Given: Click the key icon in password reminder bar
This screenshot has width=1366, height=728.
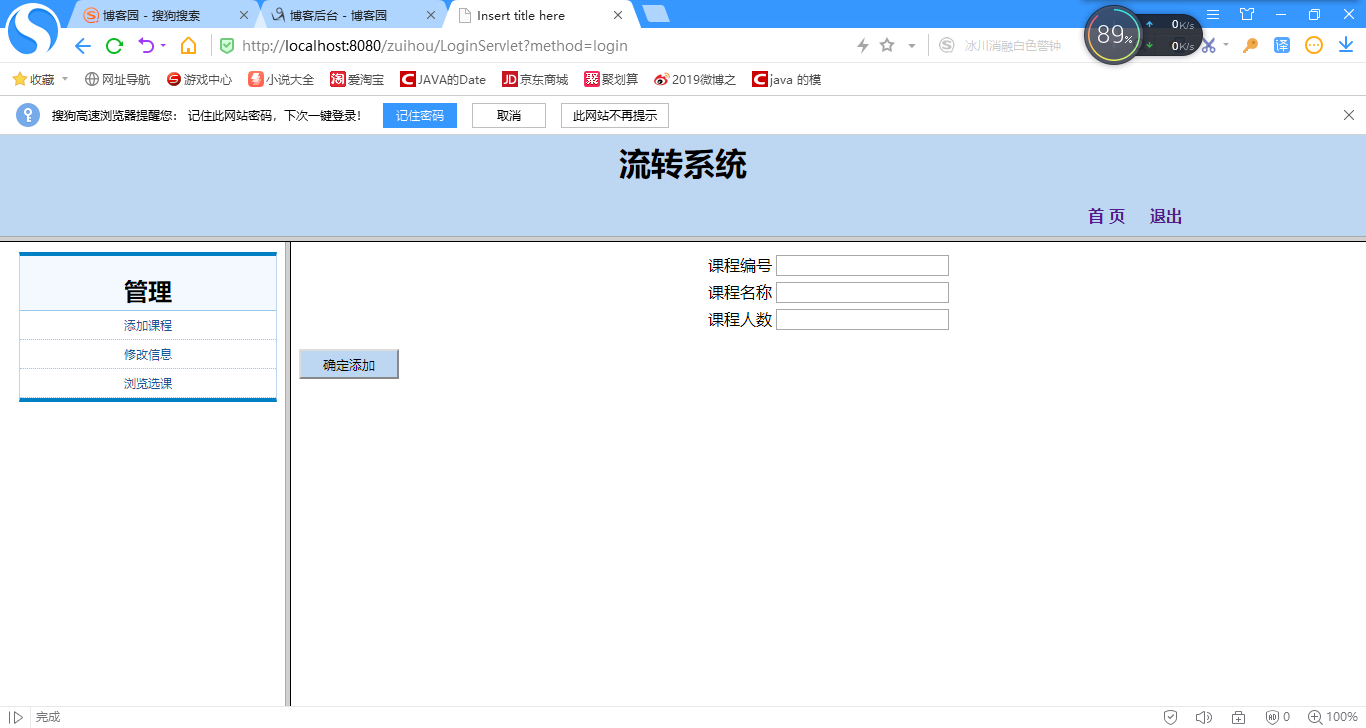Looking at the screenshot, I should [x=28, y=115].
